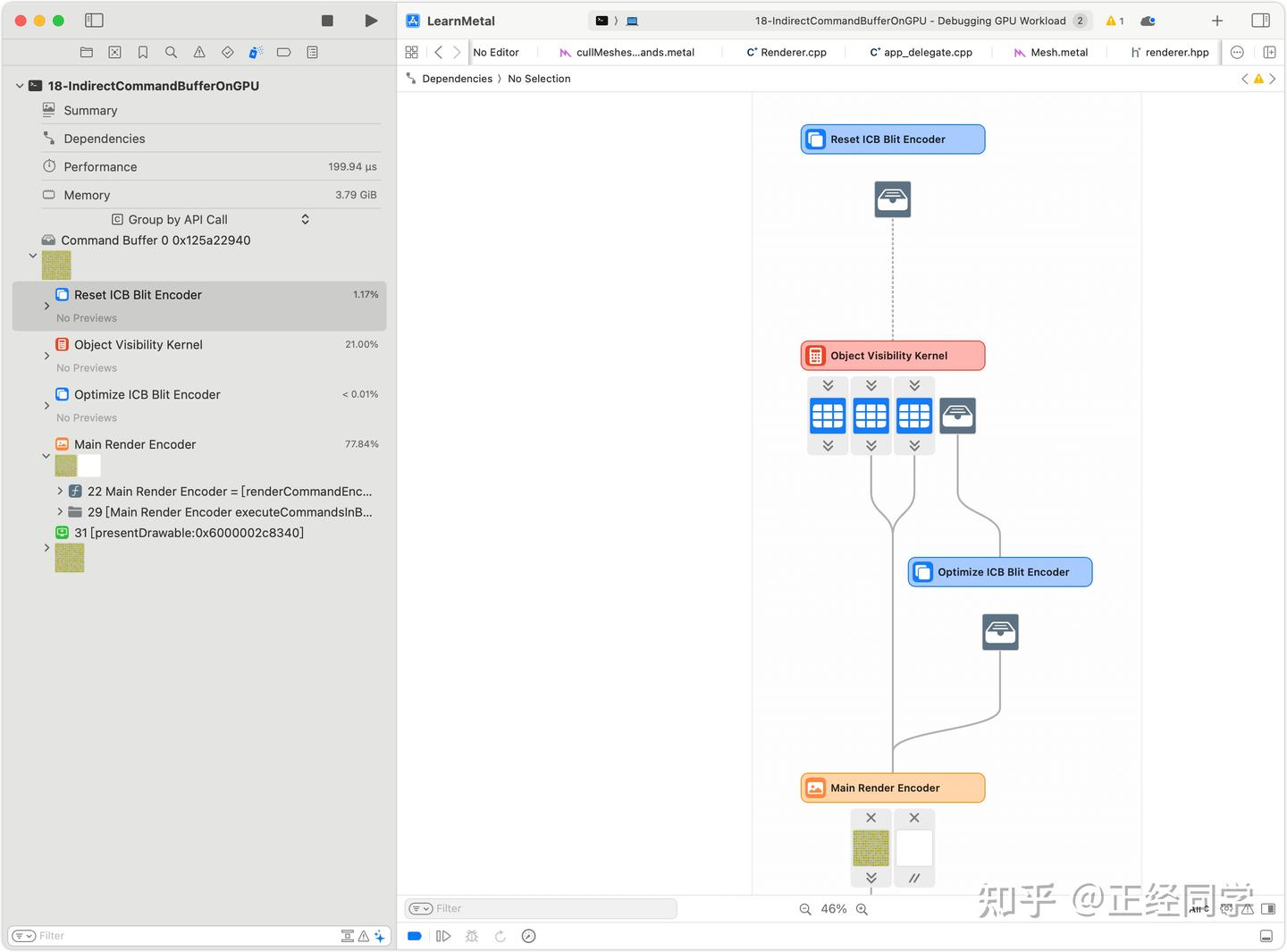Click the dependency graph Filter field

pos(541,909)
